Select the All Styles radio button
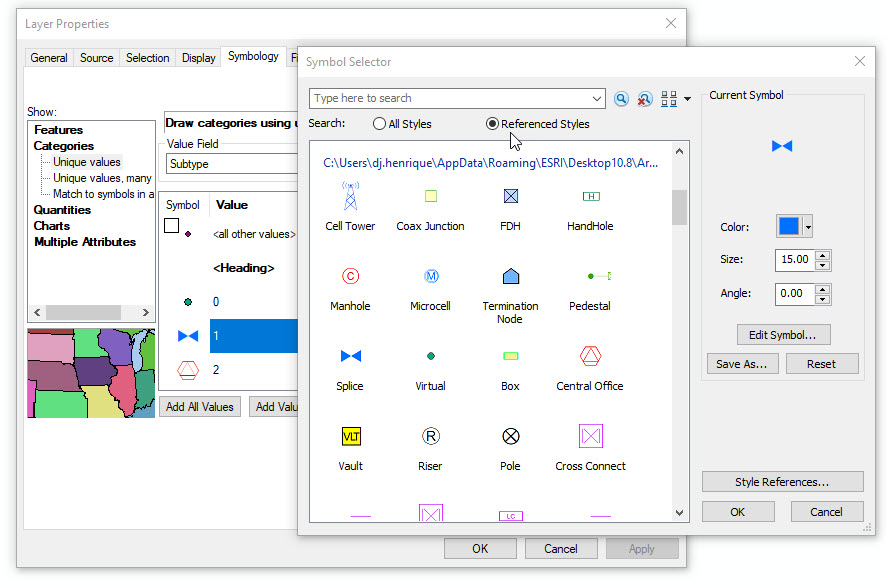886x583 pixels. pyautogui.click(x=379, y=124)
